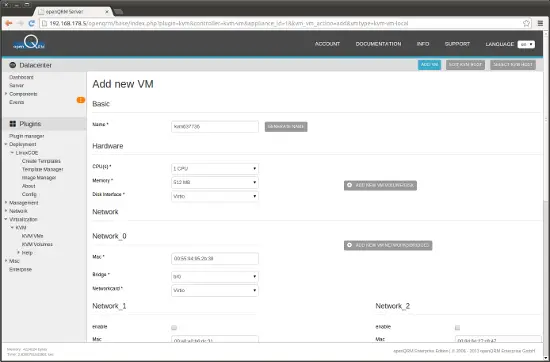This screenshot has width=550, height=362.
Task: Open Template Manager under LinuxCOE
Action: [x=43, y=169]
